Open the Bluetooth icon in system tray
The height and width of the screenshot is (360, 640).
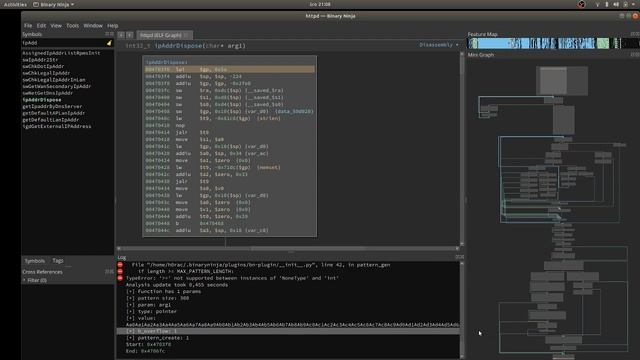[x=607, y=4]
